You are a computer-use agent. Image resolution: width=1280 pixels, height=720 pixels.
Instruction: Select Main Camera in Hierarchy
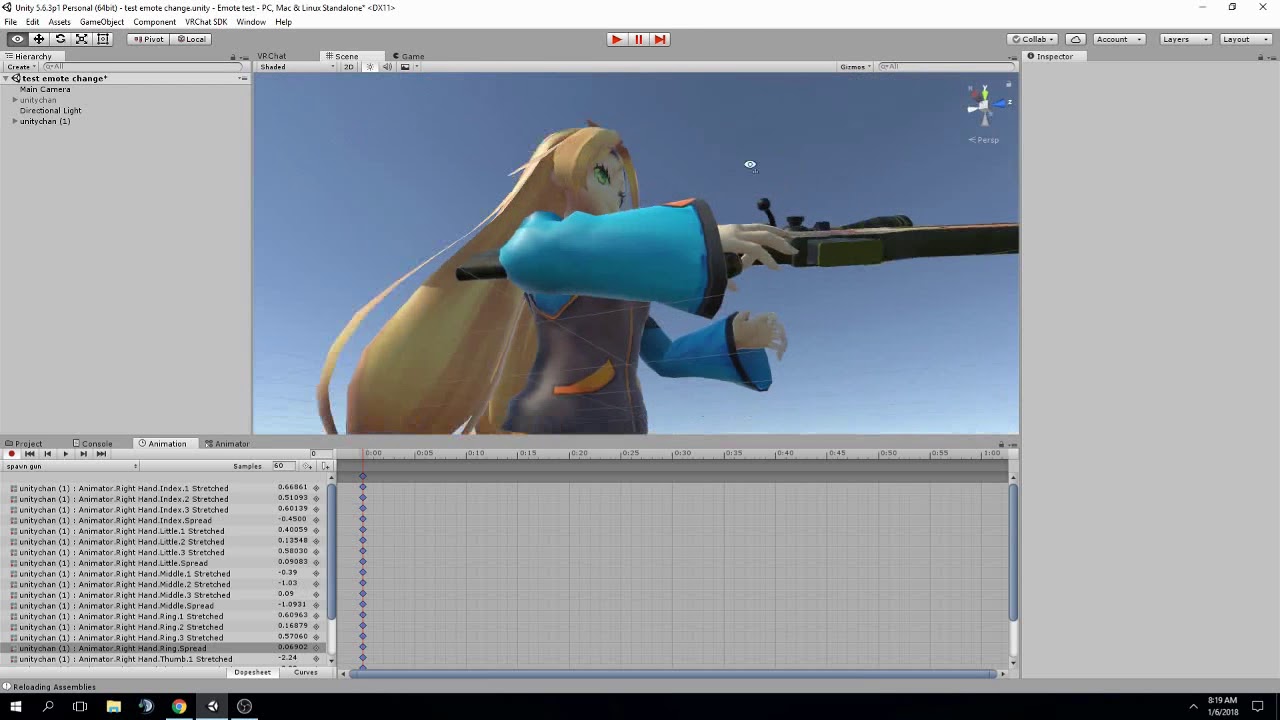pyautogui.click(x=45, y=89)
